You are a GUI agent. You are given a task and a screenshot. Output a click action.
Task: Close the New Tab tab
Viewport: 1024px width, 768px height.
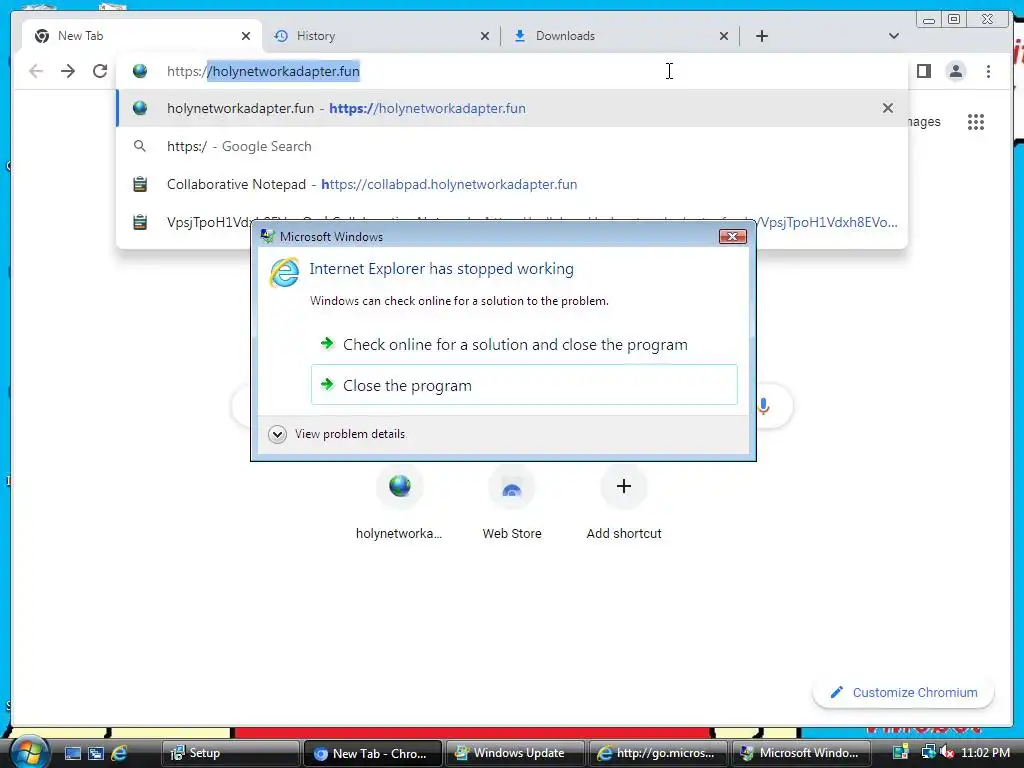pyautogui.click(x=246, y=37)
